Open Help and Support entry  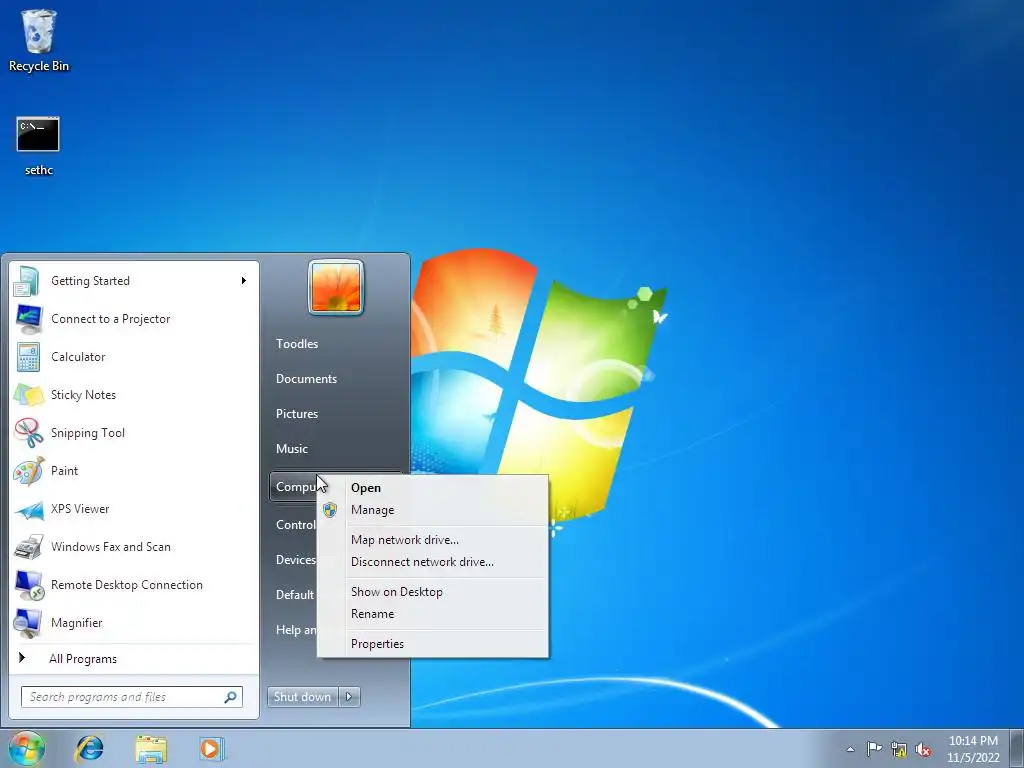pyautogui.click(x=294, y=630)
